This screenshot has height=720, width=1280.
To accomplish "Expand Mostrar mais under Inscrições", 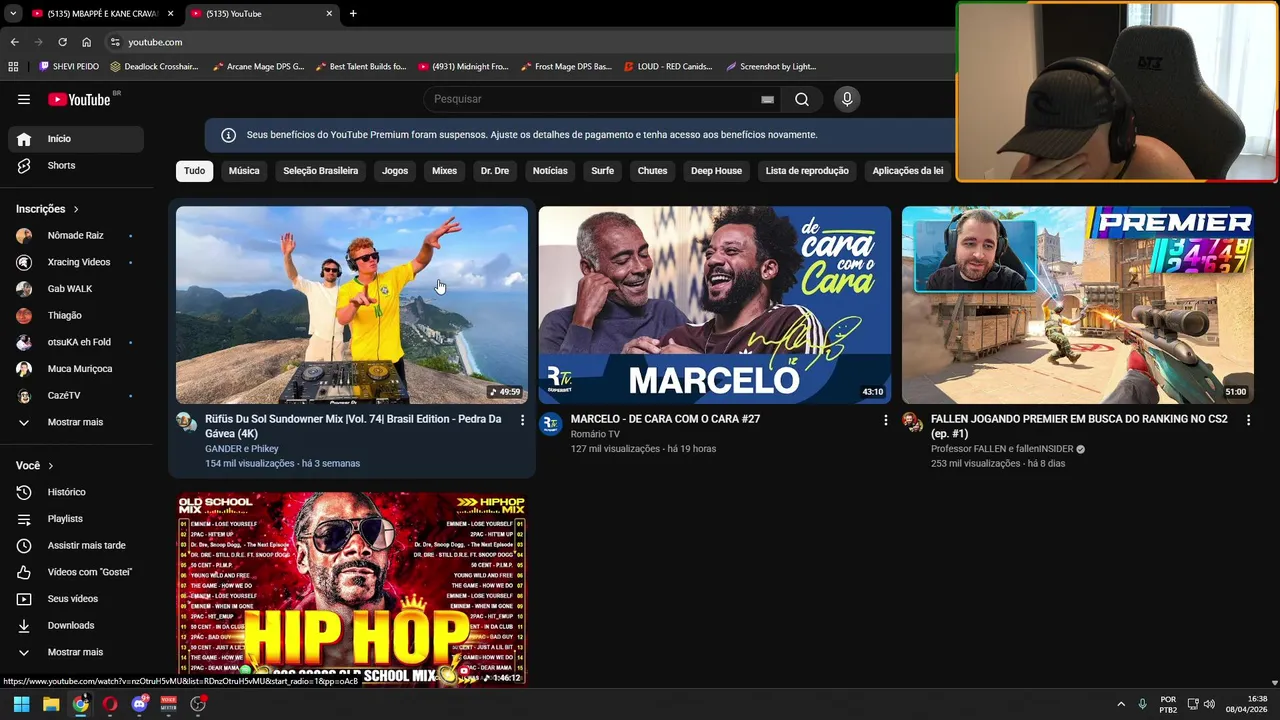I will point(76,422).
